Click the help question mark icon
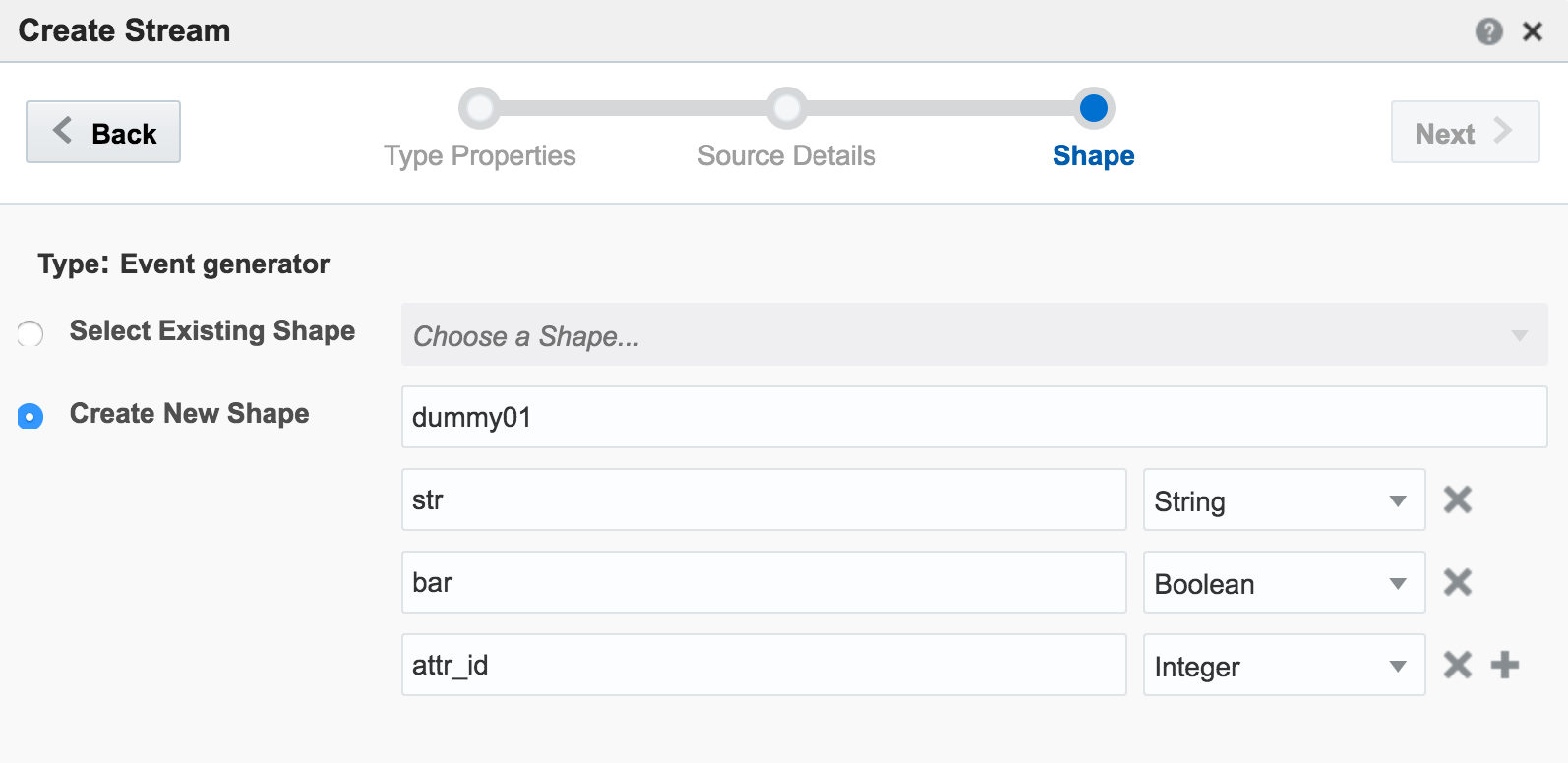Screen dimensions: 1568x763 tap(1488, 31)
